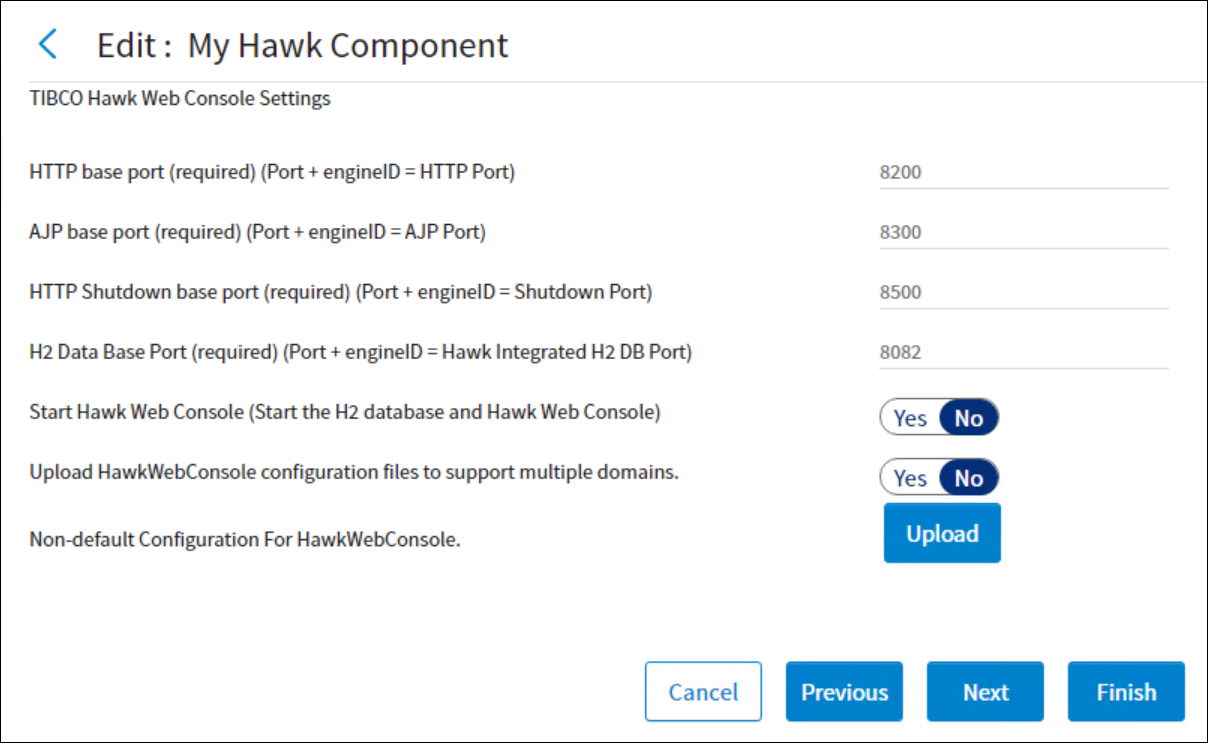Click the HTTP base port field showing 8200
This screenshot has width=1208, height=743.
(1022, 172)
